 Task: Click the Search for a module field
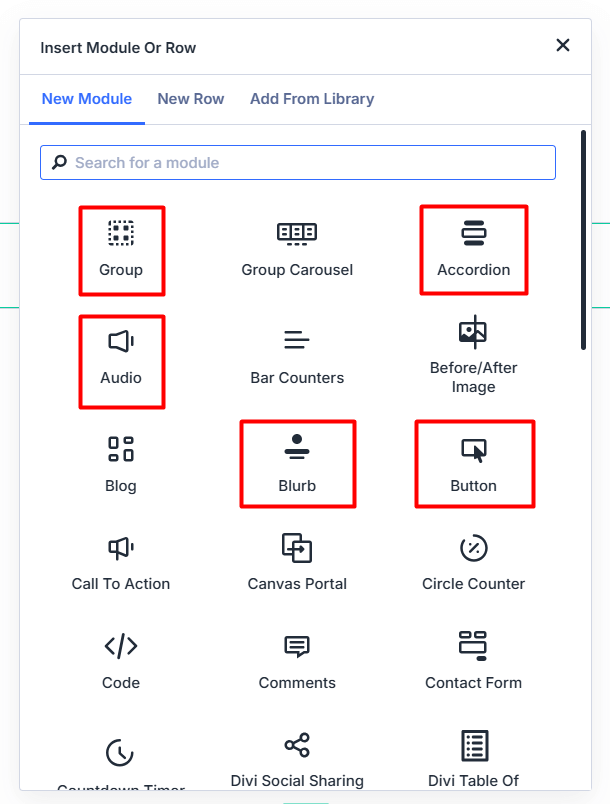298,163
